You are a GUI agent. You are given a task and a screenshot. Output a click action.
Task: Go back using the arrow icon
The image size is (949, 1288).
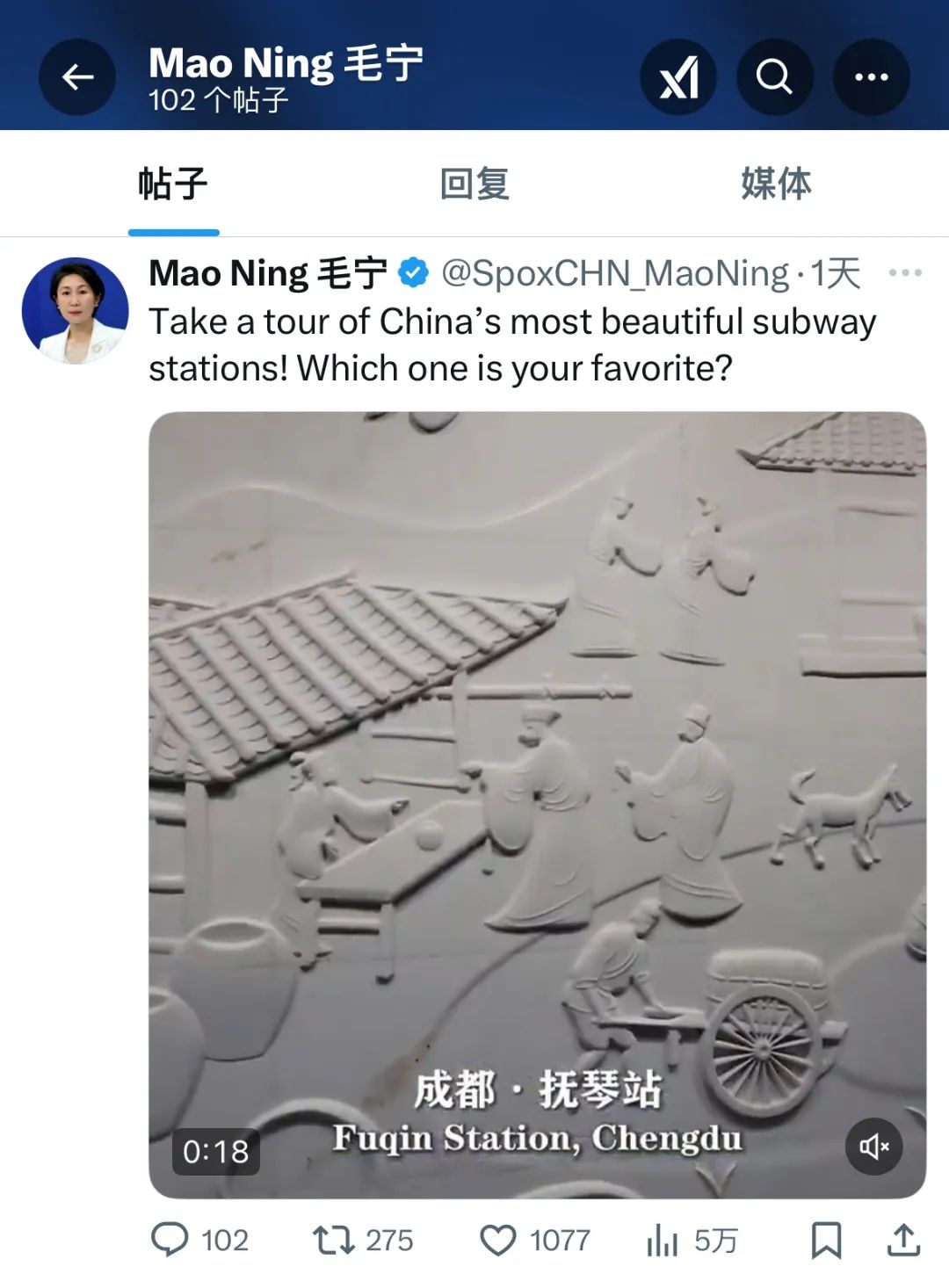[x=77, y=77]
